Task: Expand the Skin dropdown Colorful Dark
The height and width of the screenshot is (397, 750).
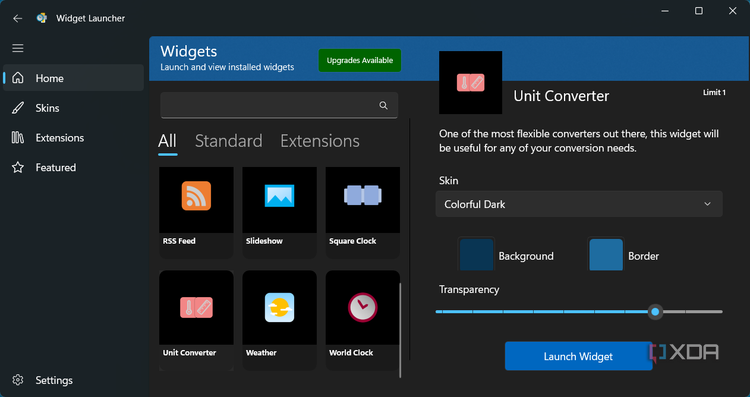Action: tap(579, 204)
